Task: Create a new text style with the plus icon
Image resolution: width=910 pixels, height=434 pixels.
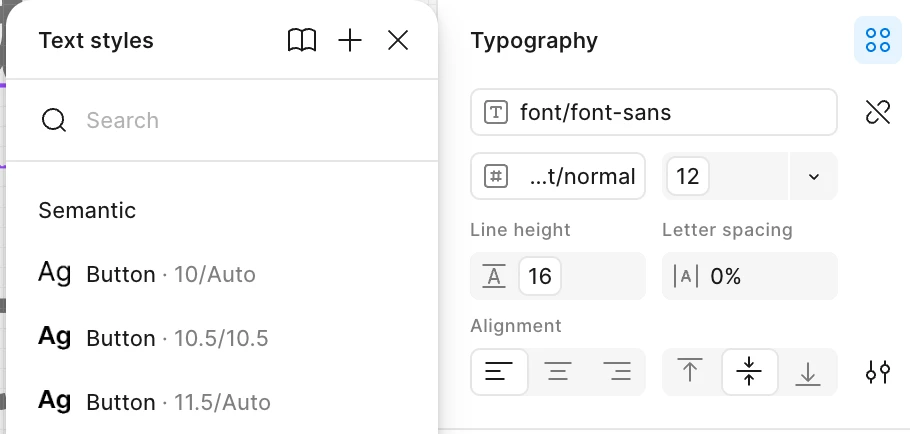Action: [350, 41]
